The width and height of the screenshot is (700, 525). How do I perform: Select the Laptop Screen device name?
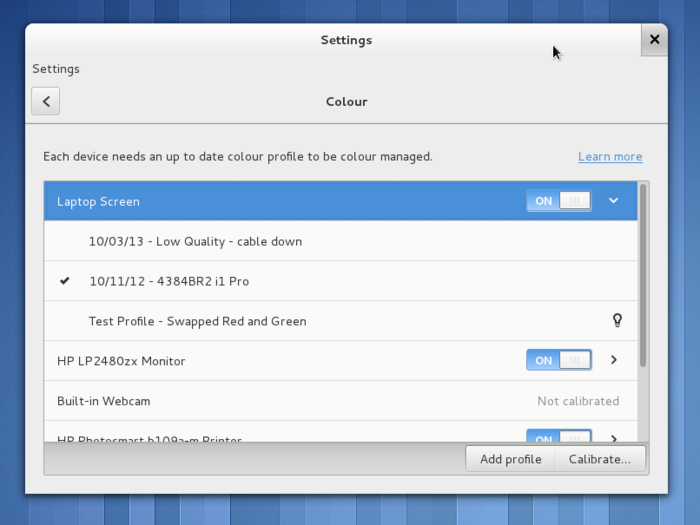[x=98, y=201]
